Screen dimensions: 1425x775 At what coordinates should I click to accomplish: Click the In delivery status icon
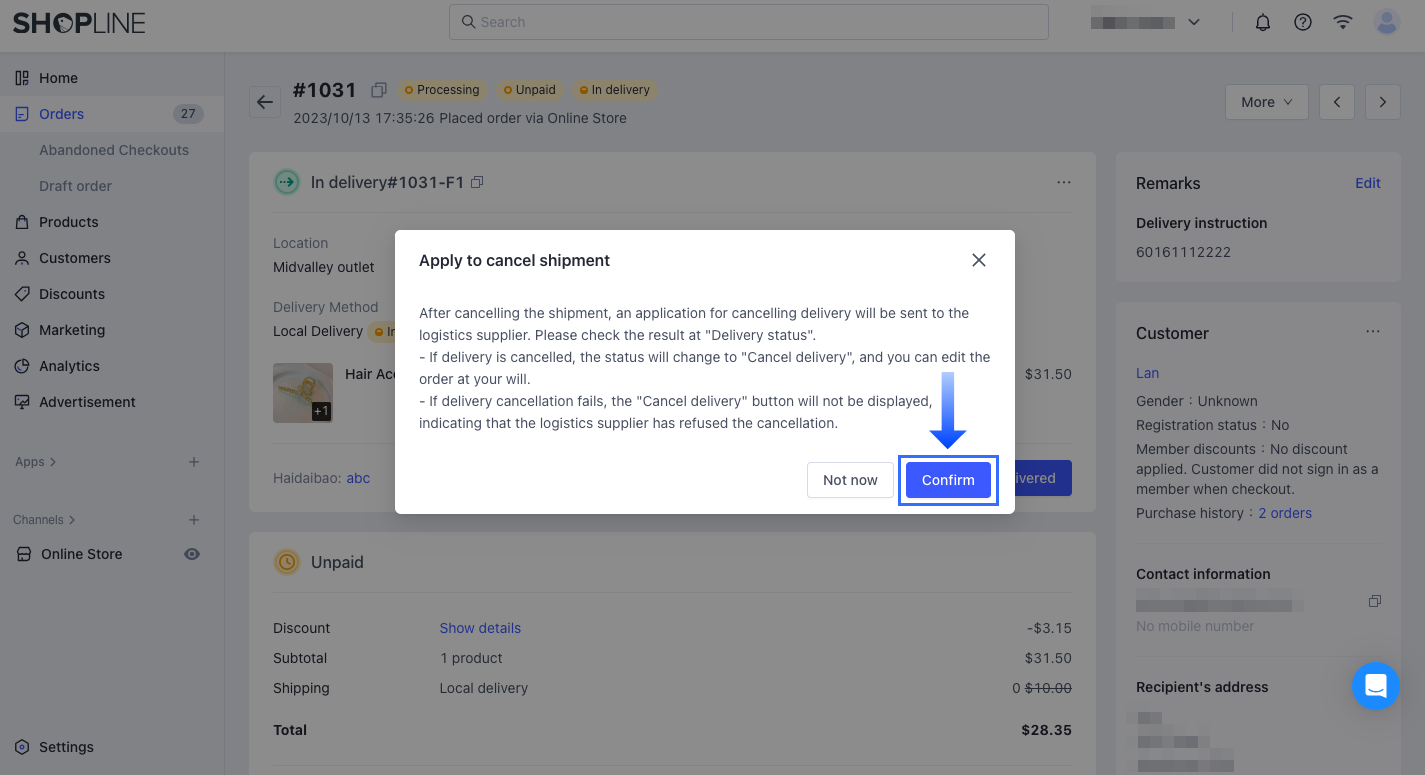[287, 182]
